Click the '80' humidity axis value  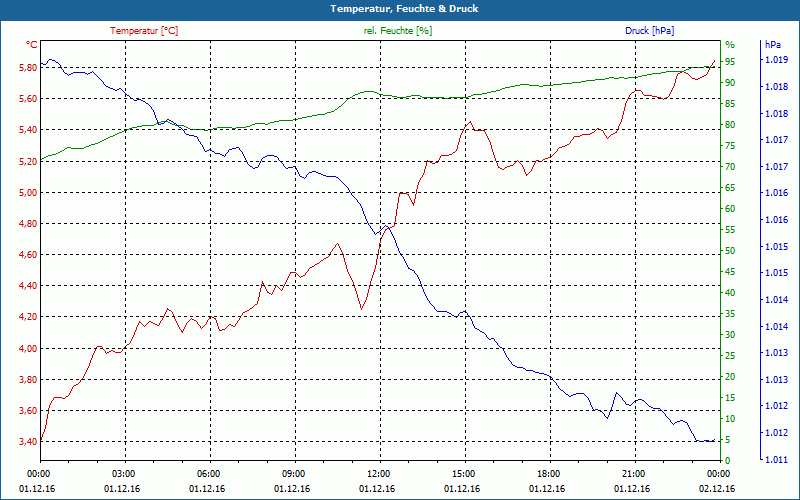tap(730, 125)
